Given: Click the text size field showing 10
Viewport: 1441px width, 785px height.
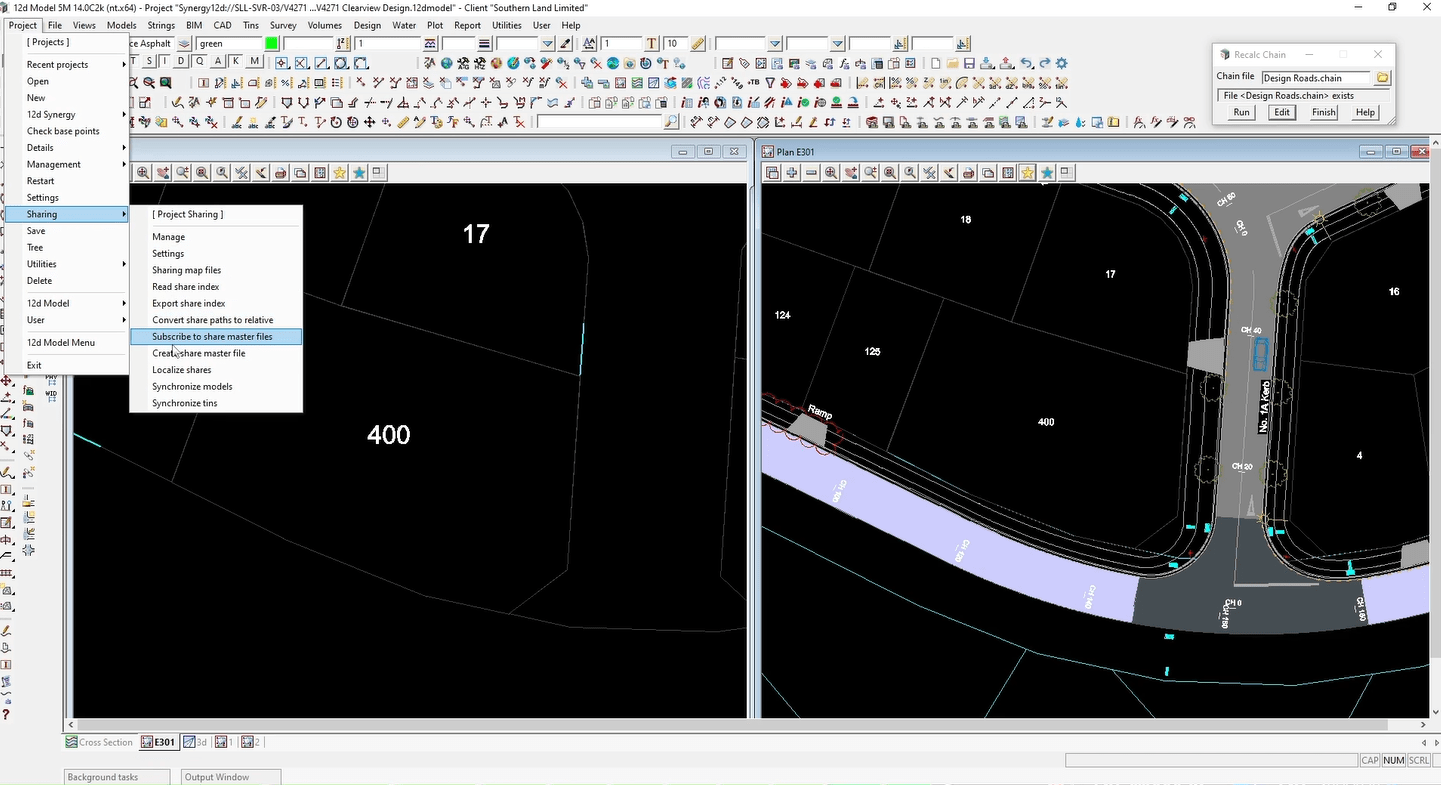Looking at the screenshot, I should pyautogui.click(x=676, y=44).
